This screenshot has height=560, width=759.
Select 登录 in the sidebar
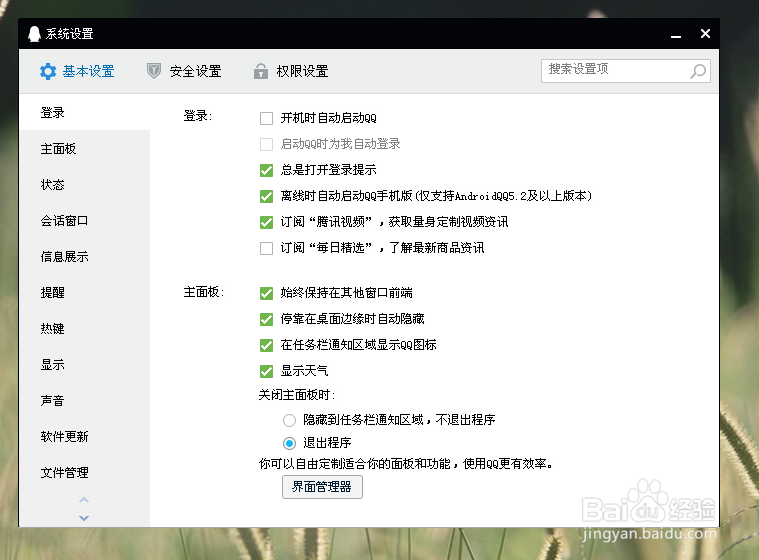click(x=84, y=113)
